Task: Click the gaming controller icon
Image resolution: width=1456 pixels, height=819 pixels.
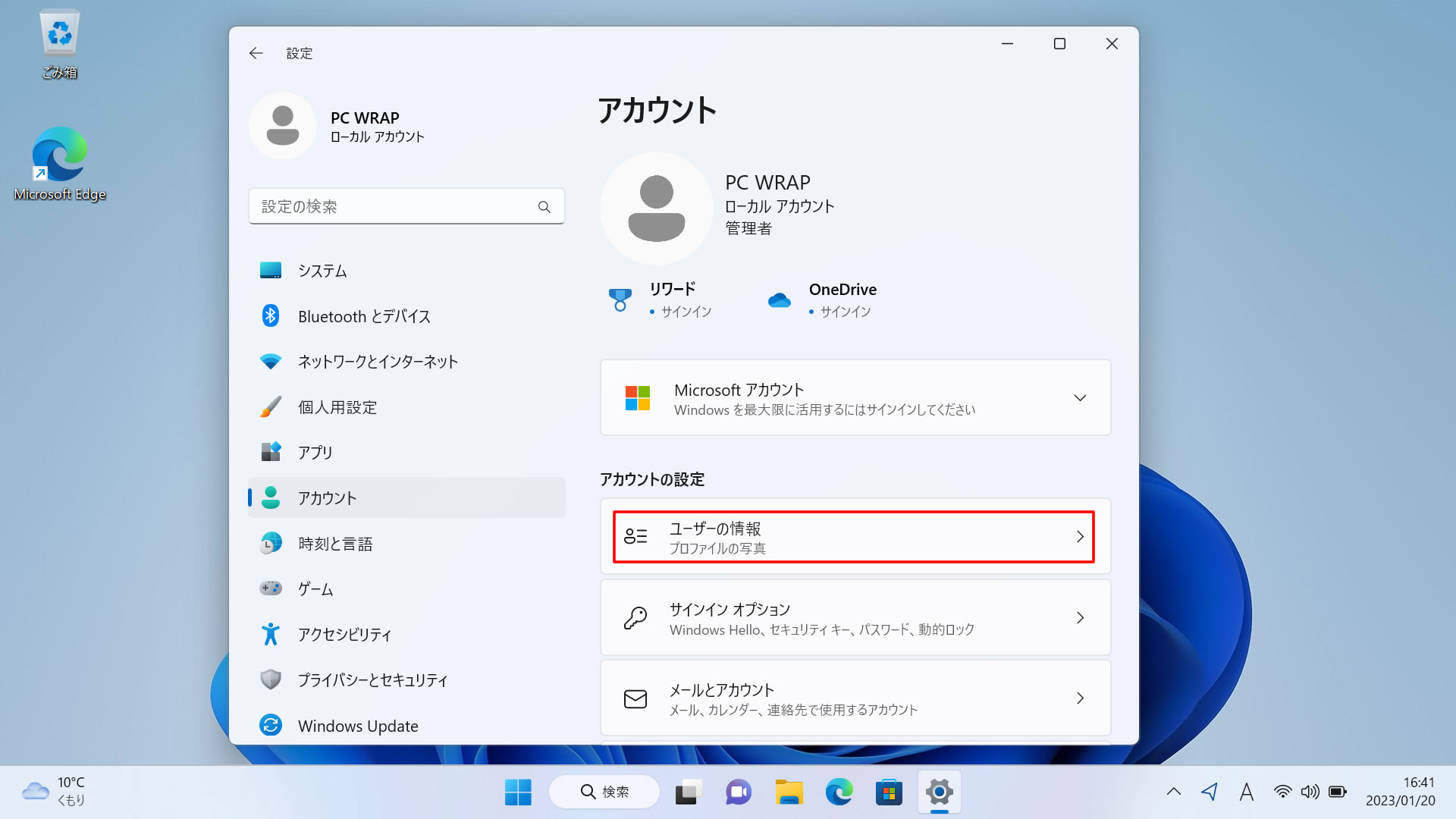Action: point(271,588)
